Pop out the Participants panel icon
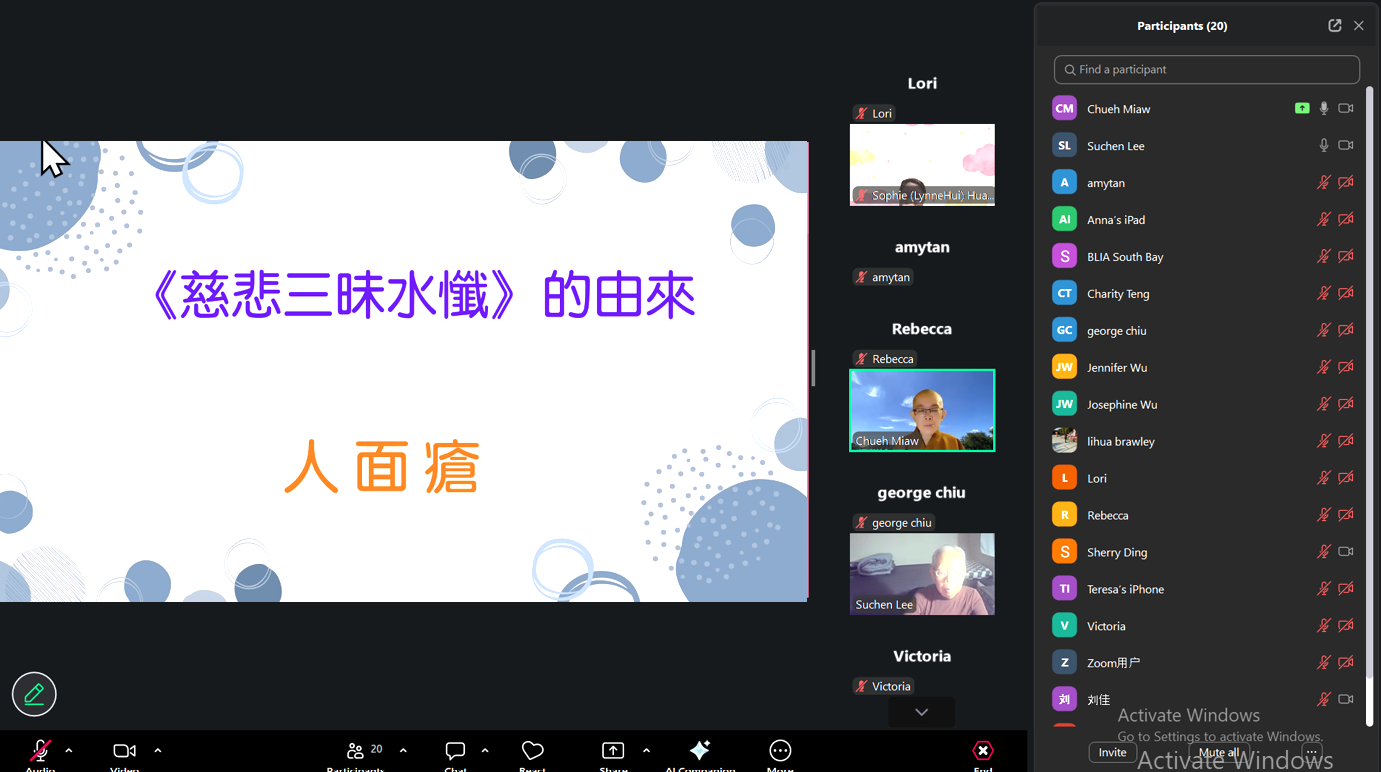This screenshot has width=1381, height=772. tap(1334, 25)
